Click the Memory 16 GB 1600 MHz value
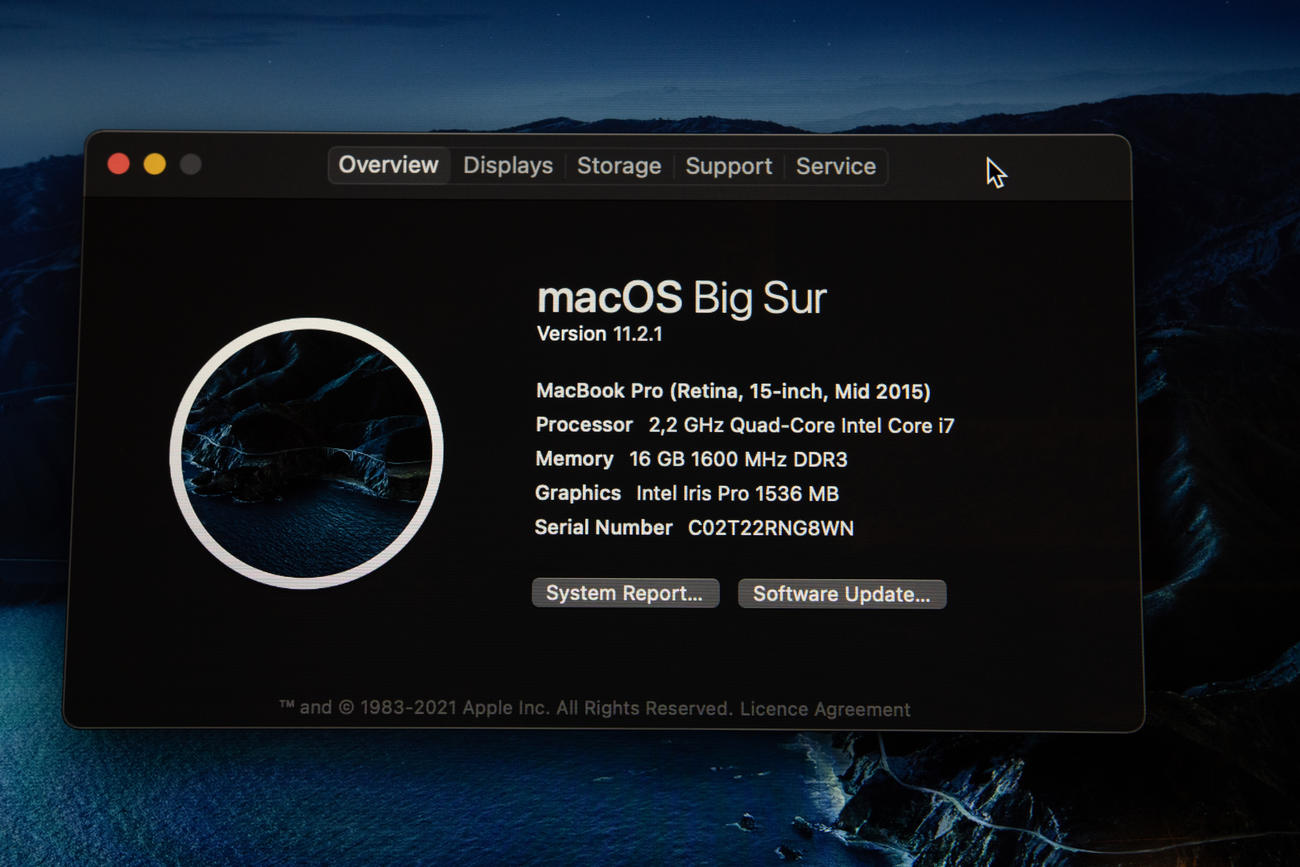The height and width of the screenshot is (867, 1300). [x=738, y=460]
